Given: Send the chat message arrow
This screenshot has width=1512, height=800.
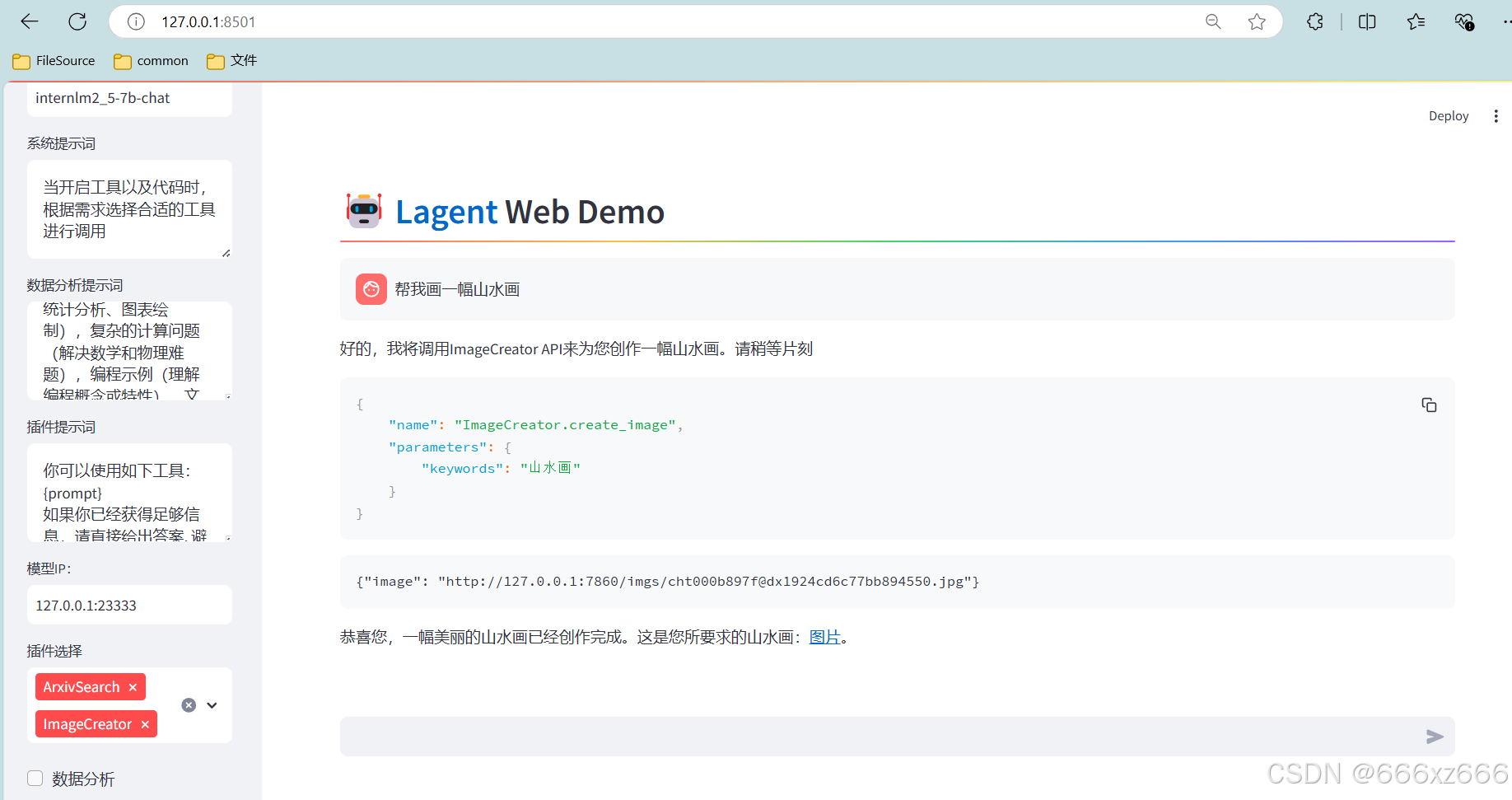Looking at the screenshot, I should (x=1435, y=737).
